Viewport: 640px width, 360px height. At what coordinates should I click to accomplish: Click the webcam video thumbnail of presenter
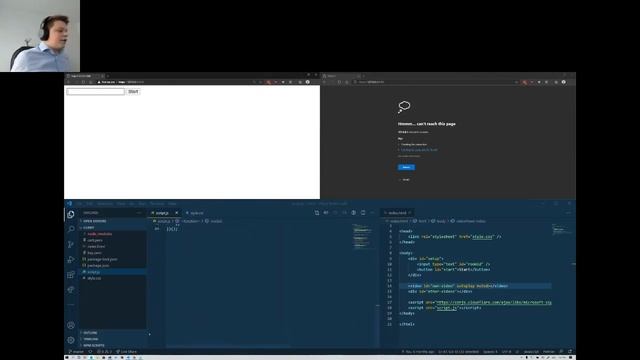pos(40,36)
